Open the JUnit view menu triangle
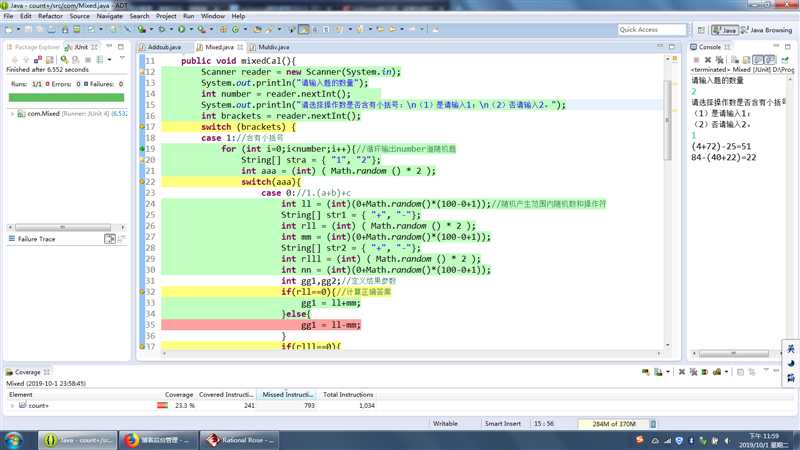The image size is (800, 450). pos(122,59)
